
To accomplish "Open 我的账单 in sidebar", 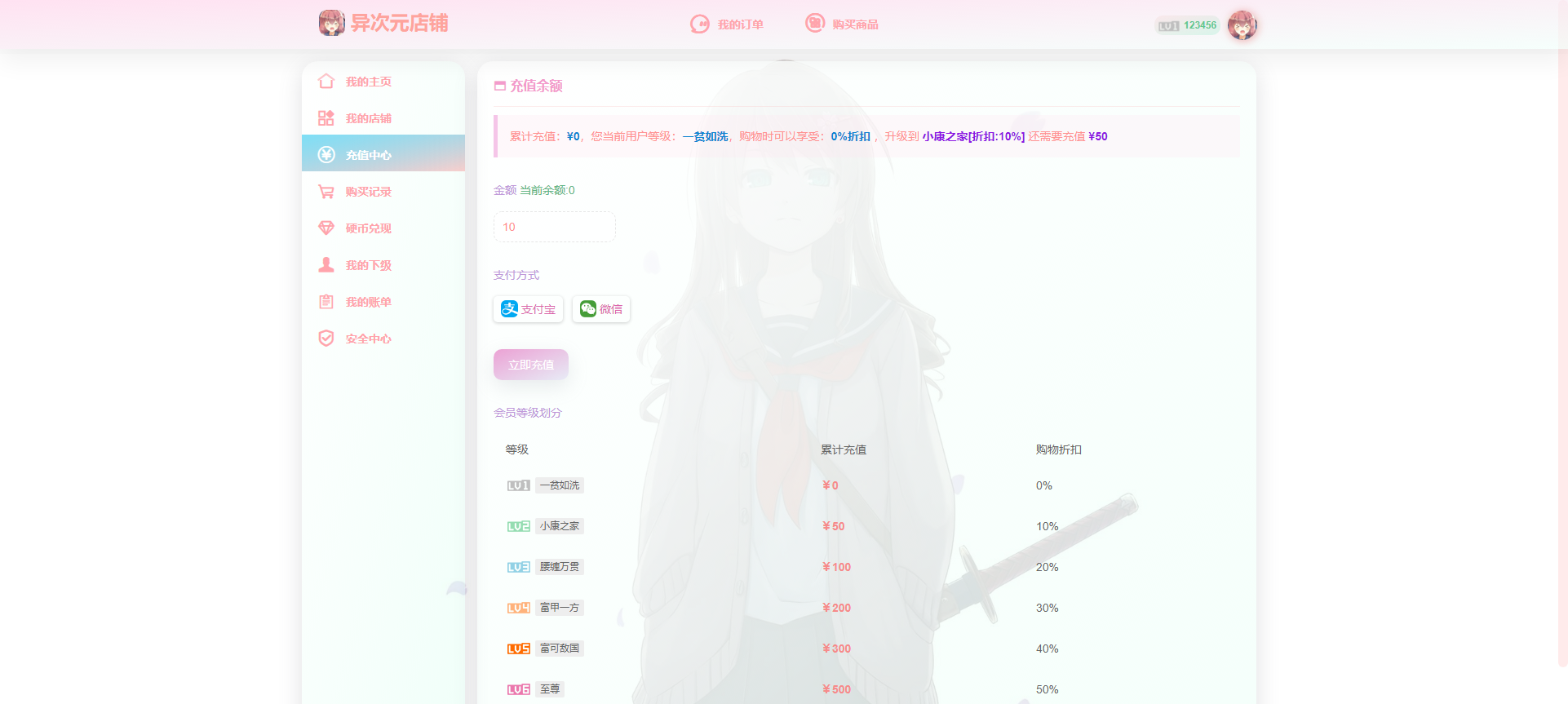I will tap(383, 302).
